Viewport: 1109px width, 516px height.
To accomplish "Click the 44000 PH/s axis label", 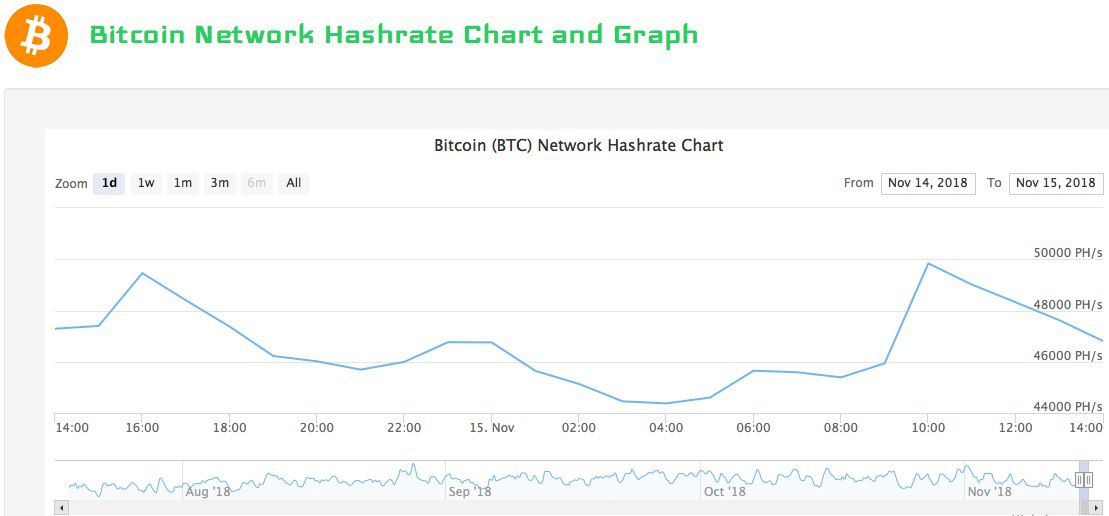I will [1068, 407].
